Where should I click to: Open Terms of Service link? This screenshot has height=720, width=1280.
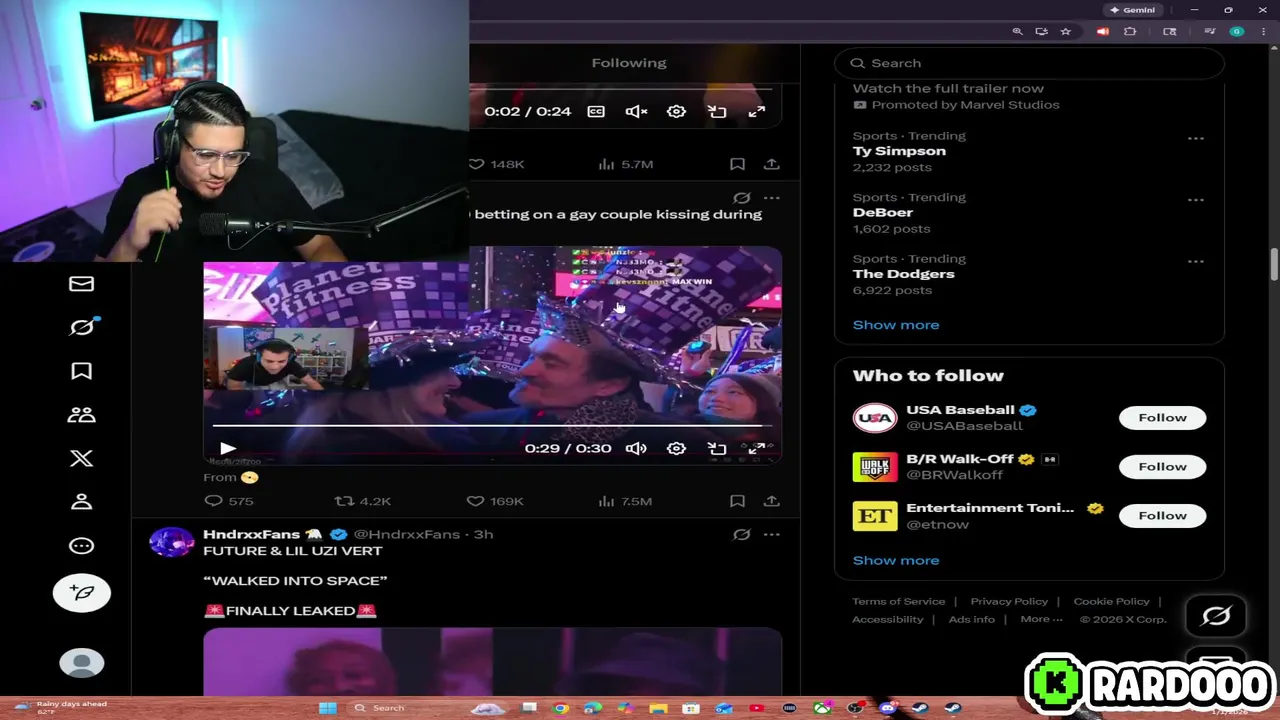click(x=898, y=601)
